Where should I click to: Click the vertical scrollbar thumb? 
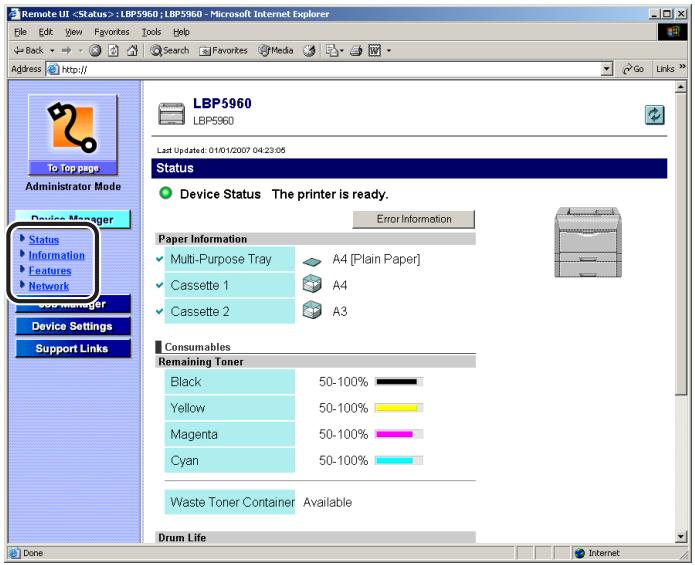(x=681, y=244)
